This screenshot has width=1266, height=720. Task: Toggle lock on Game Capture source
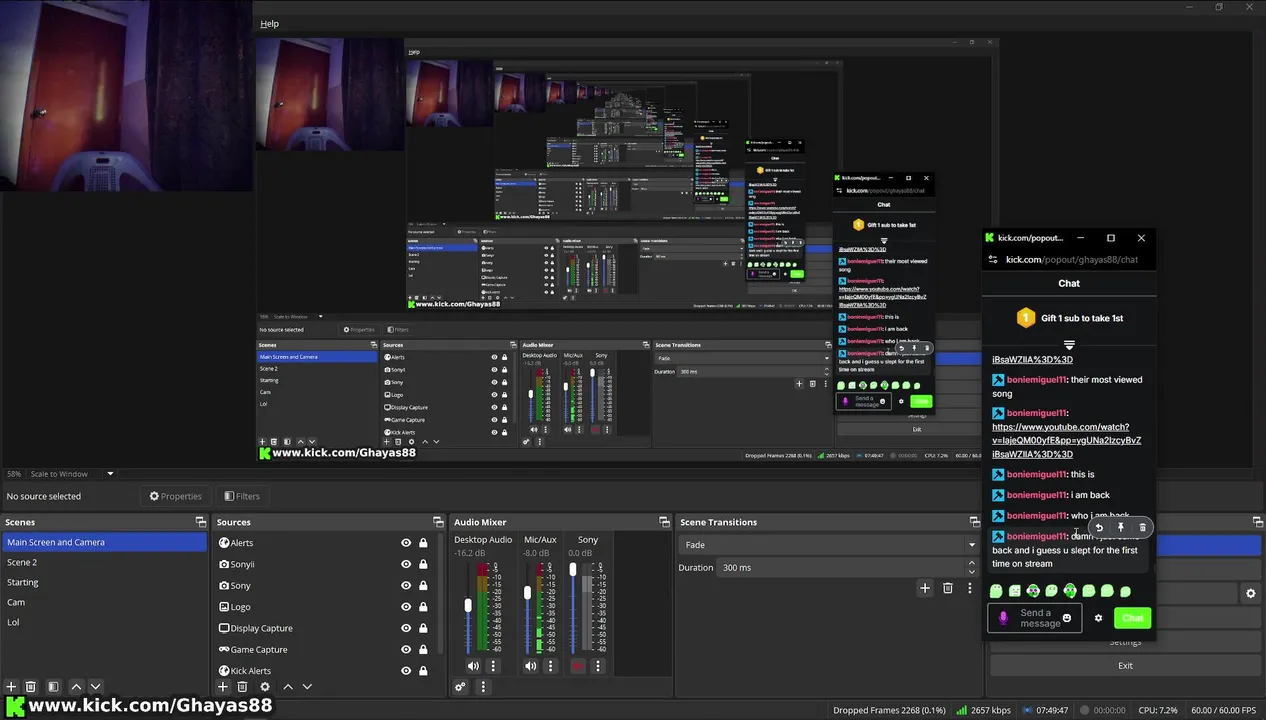tap(423, 650)
